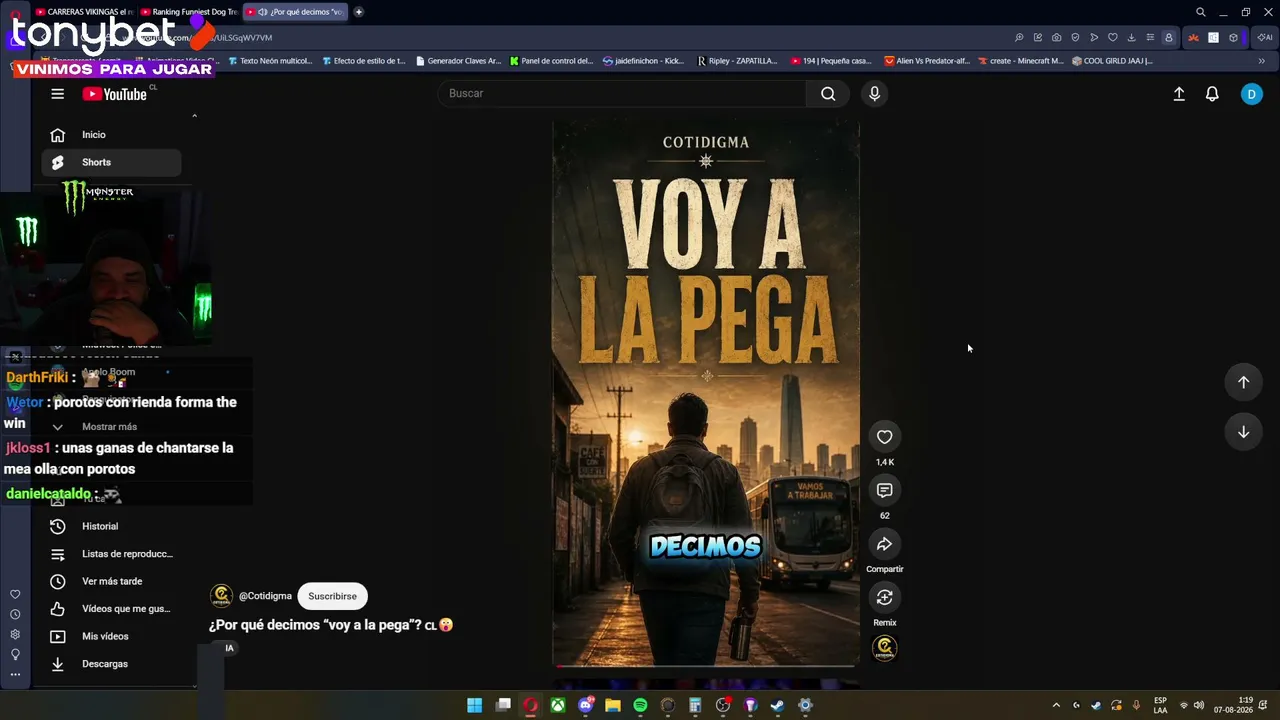Go to the YouTube home logo
This screenshot has height=720, width=1280.
115,94
